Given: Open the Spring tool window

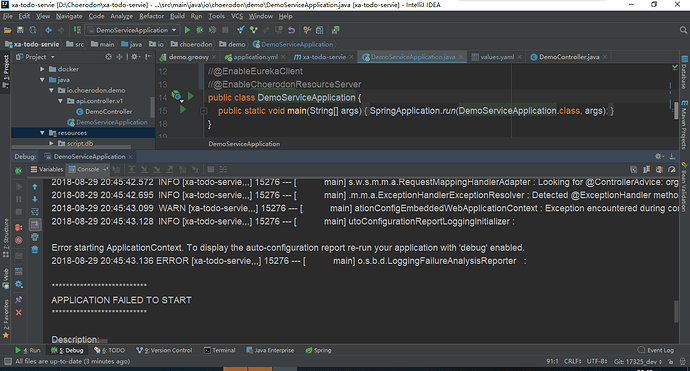Looking at the screenshot, I should click(x=318, y=350).
